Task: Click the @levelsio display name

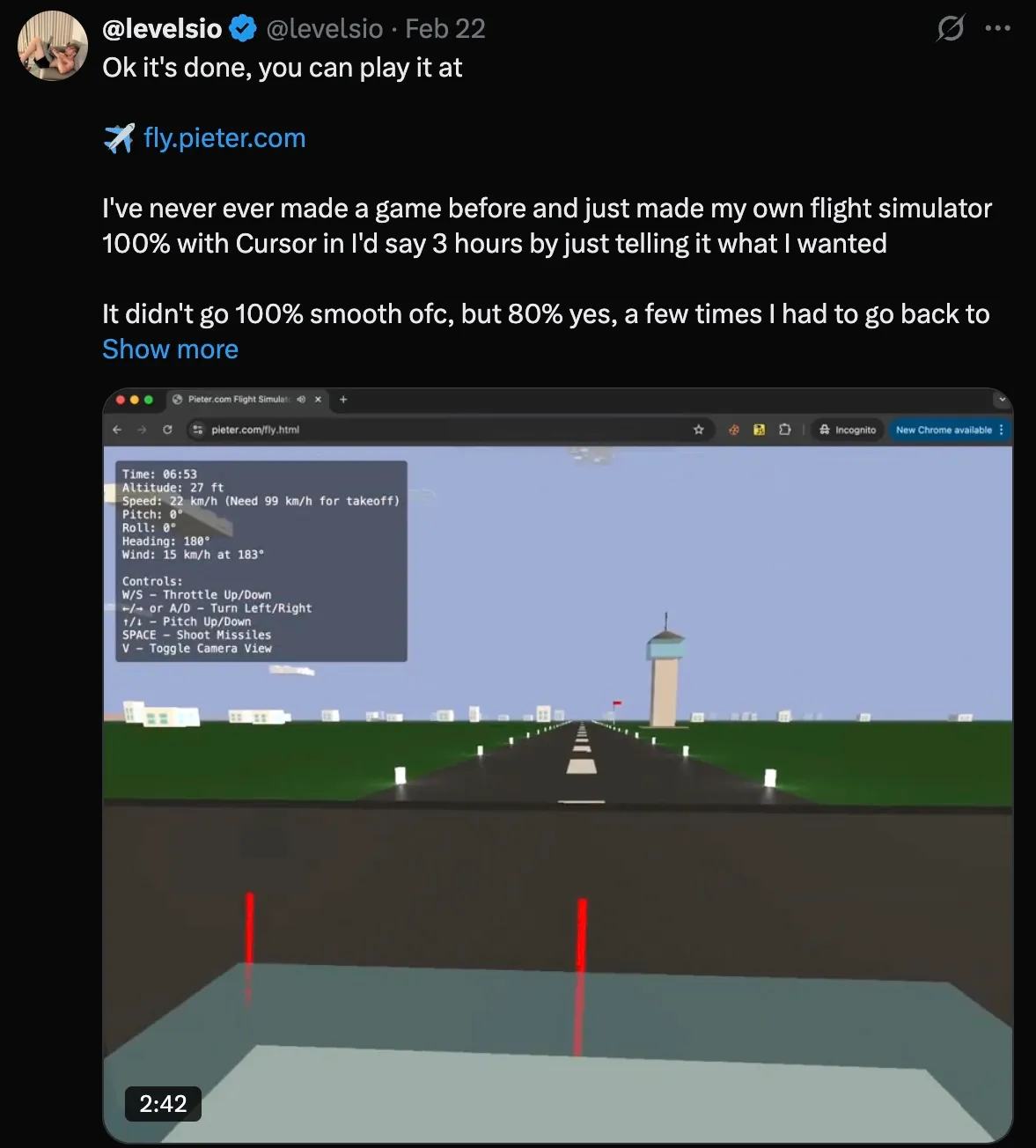Action: click(162, 29)
